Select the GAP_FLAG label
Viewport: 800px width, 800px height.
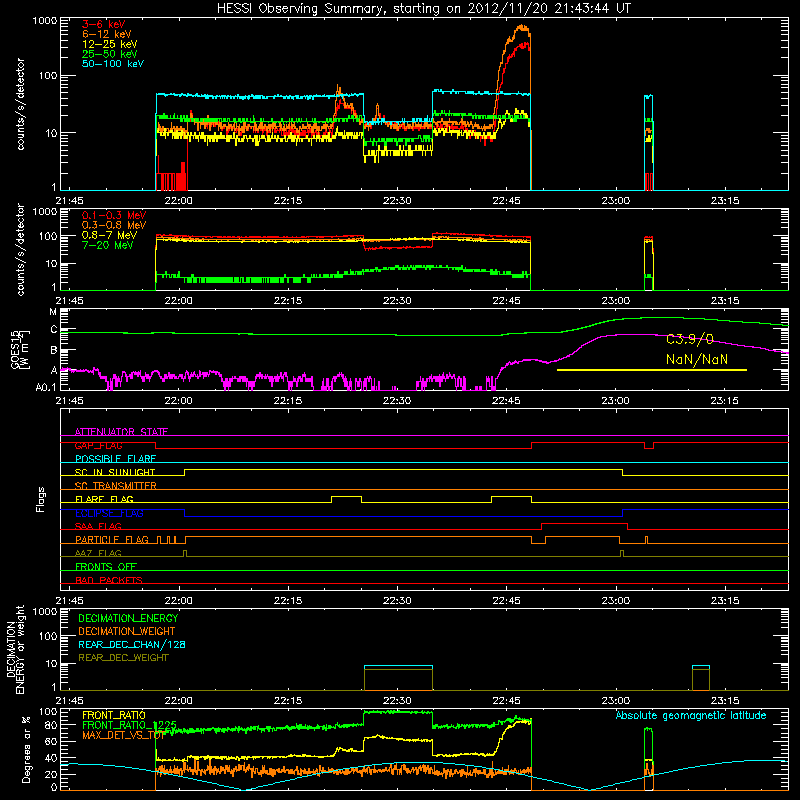(98, 445)
